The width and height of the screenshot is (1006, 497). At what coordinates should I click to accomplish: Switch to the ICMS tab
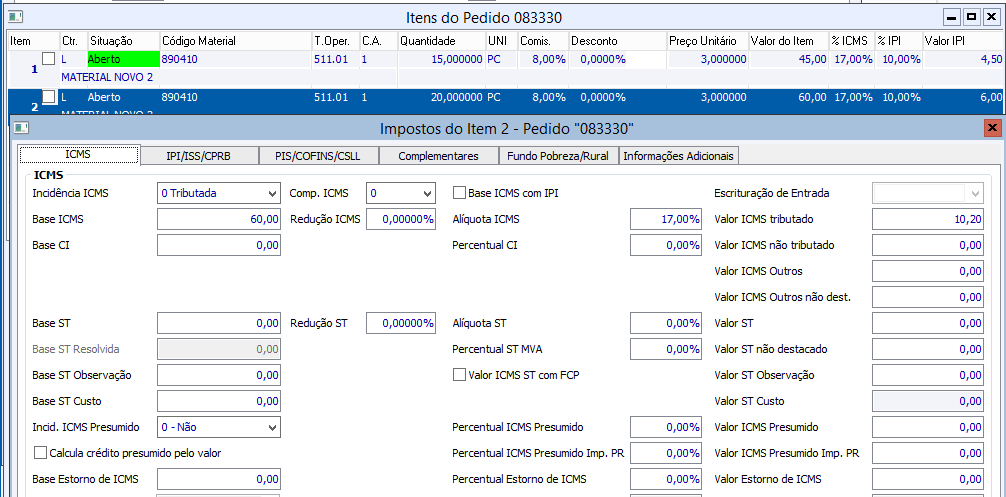point(79,155)
